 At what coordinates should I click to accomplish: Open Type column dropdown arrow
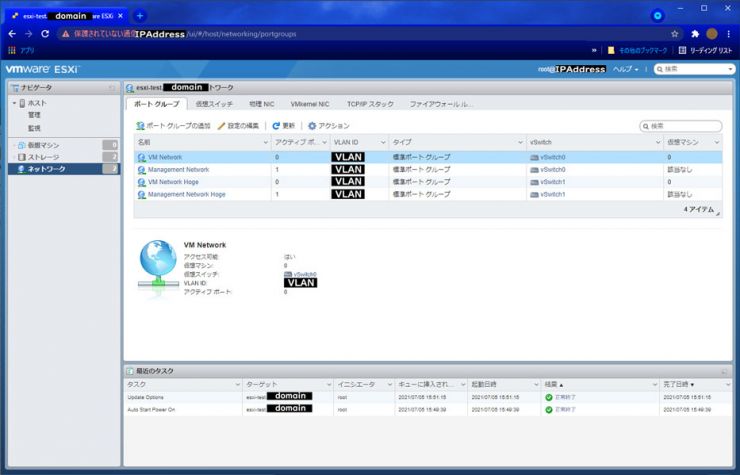coord(520,142)
